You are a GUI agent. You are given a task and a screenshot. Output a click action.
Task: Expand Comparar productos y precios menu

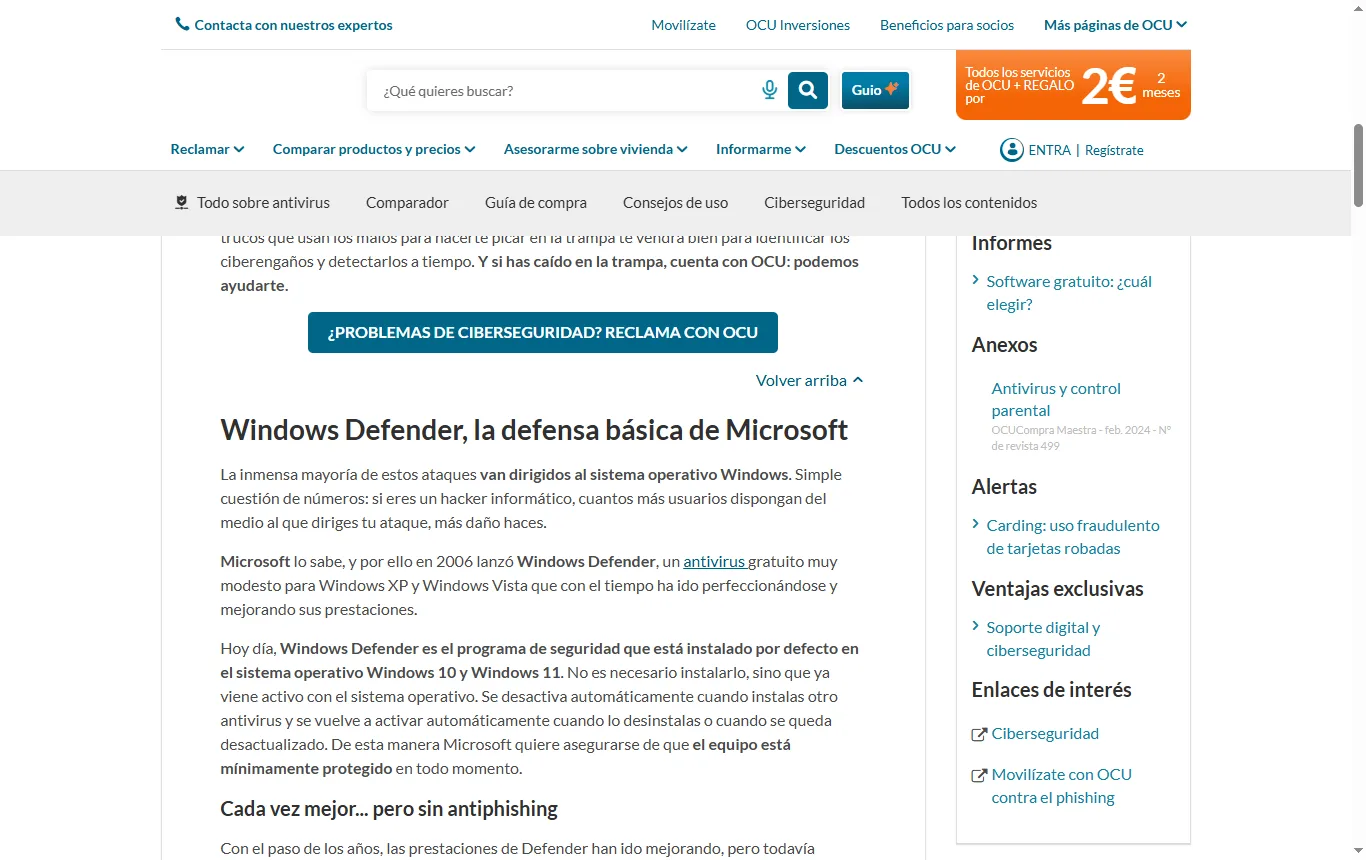tap(374, 149)
